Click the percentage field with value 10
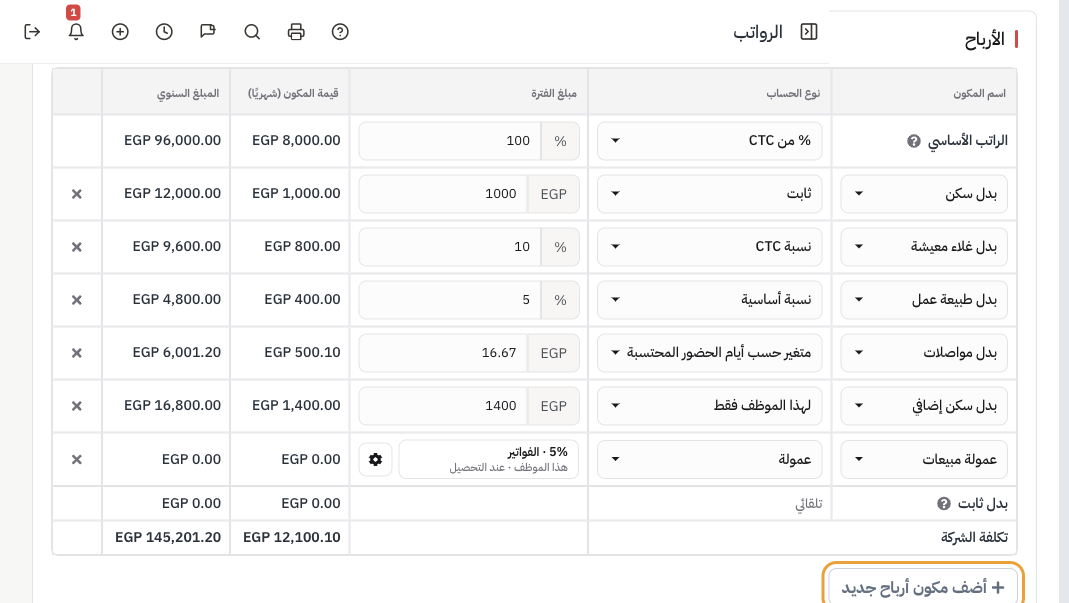 (x=450, y=246)
